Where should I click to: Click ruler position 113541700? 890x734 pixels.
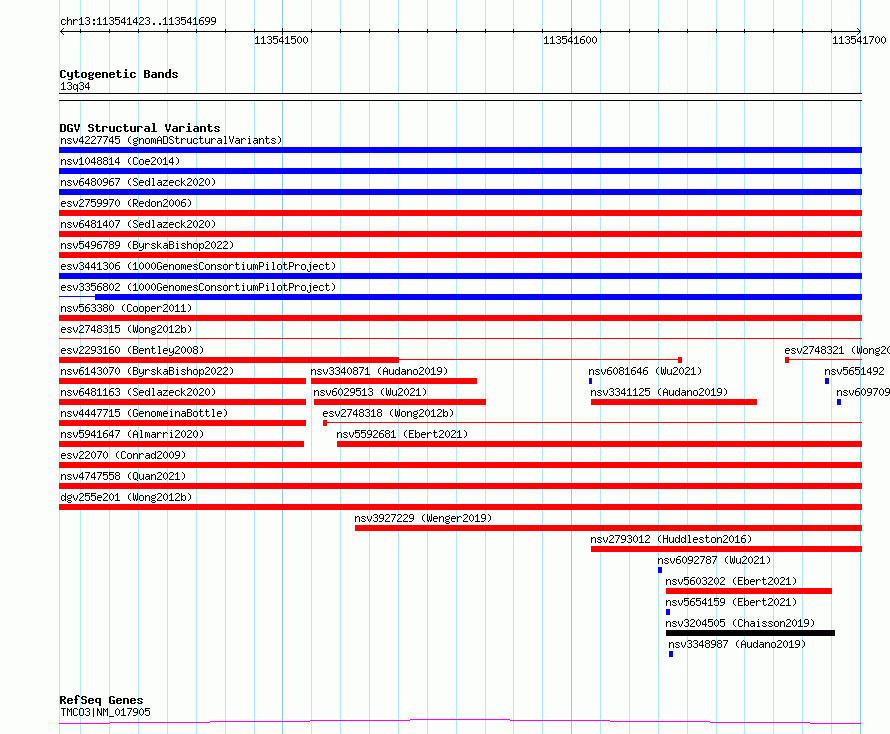(859, 40)
